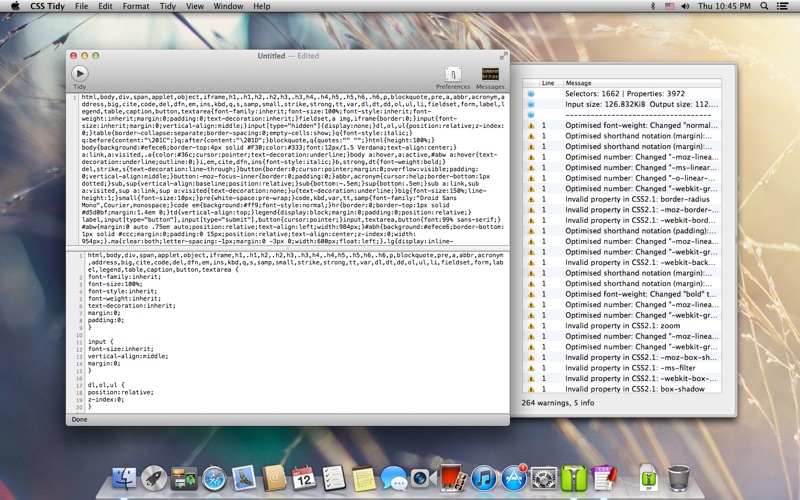Image resolution: width=800 pixels, height=500 pixels.
Task: Click into the tidied CSS output pane
Action: 296,332
